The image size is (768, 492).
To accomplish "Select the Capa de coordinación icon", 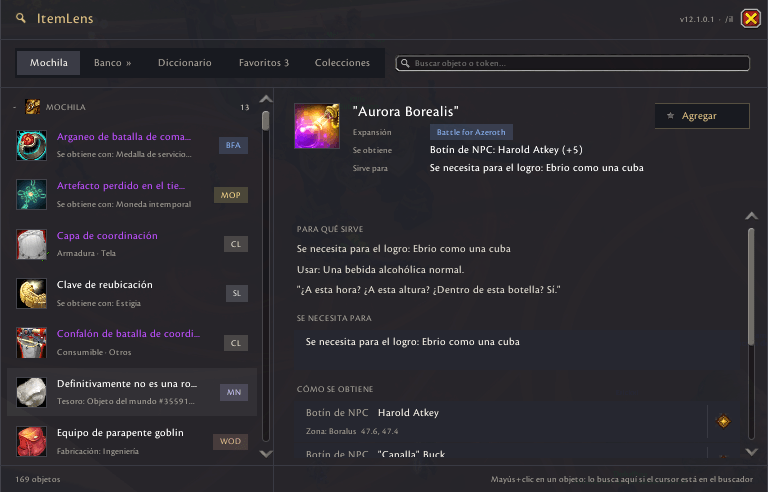I will [x=31, y=244].
